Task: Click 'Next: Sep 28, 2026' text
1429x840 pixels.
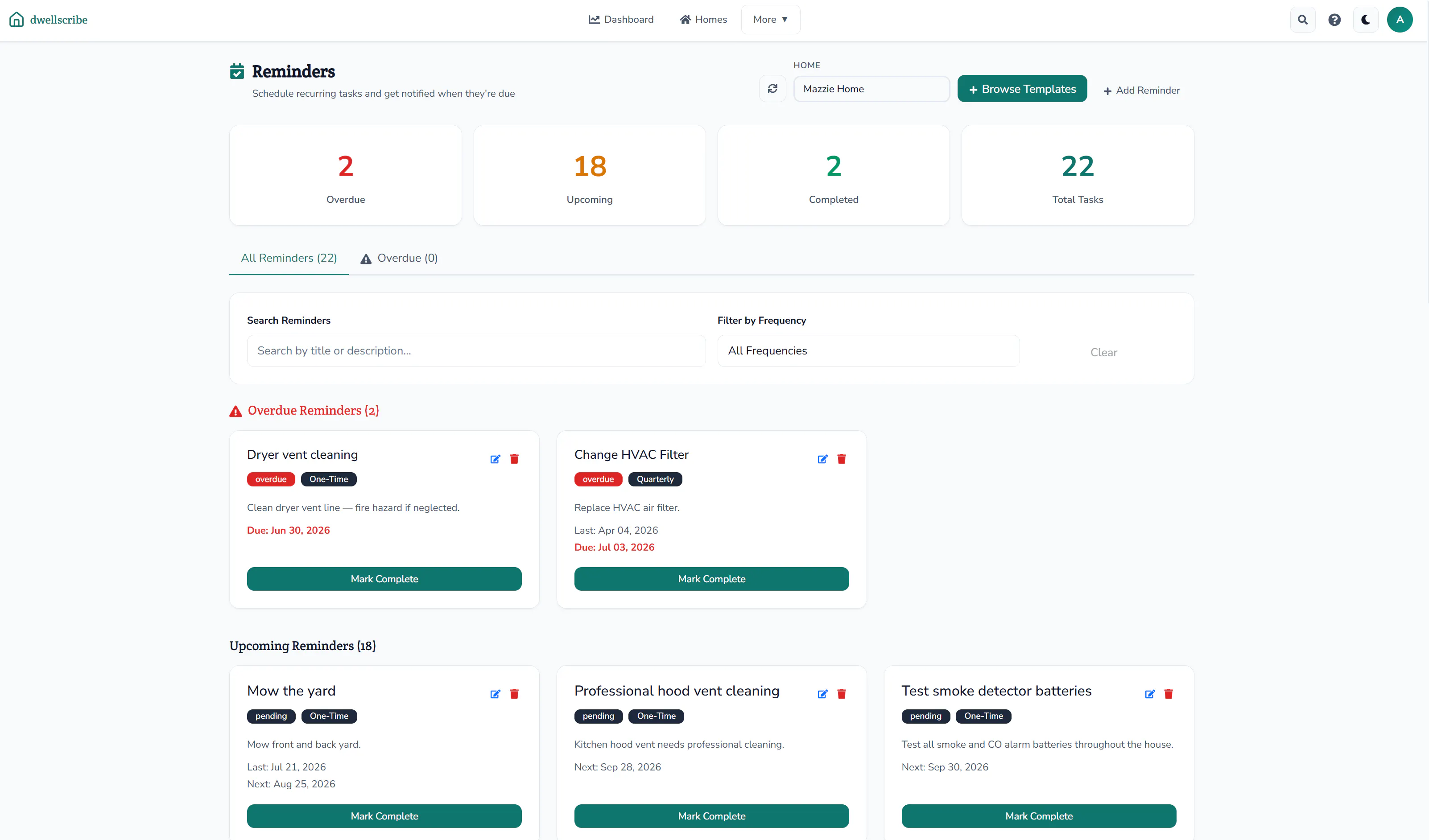Action: pyautogui.click(x=618, y=767)
